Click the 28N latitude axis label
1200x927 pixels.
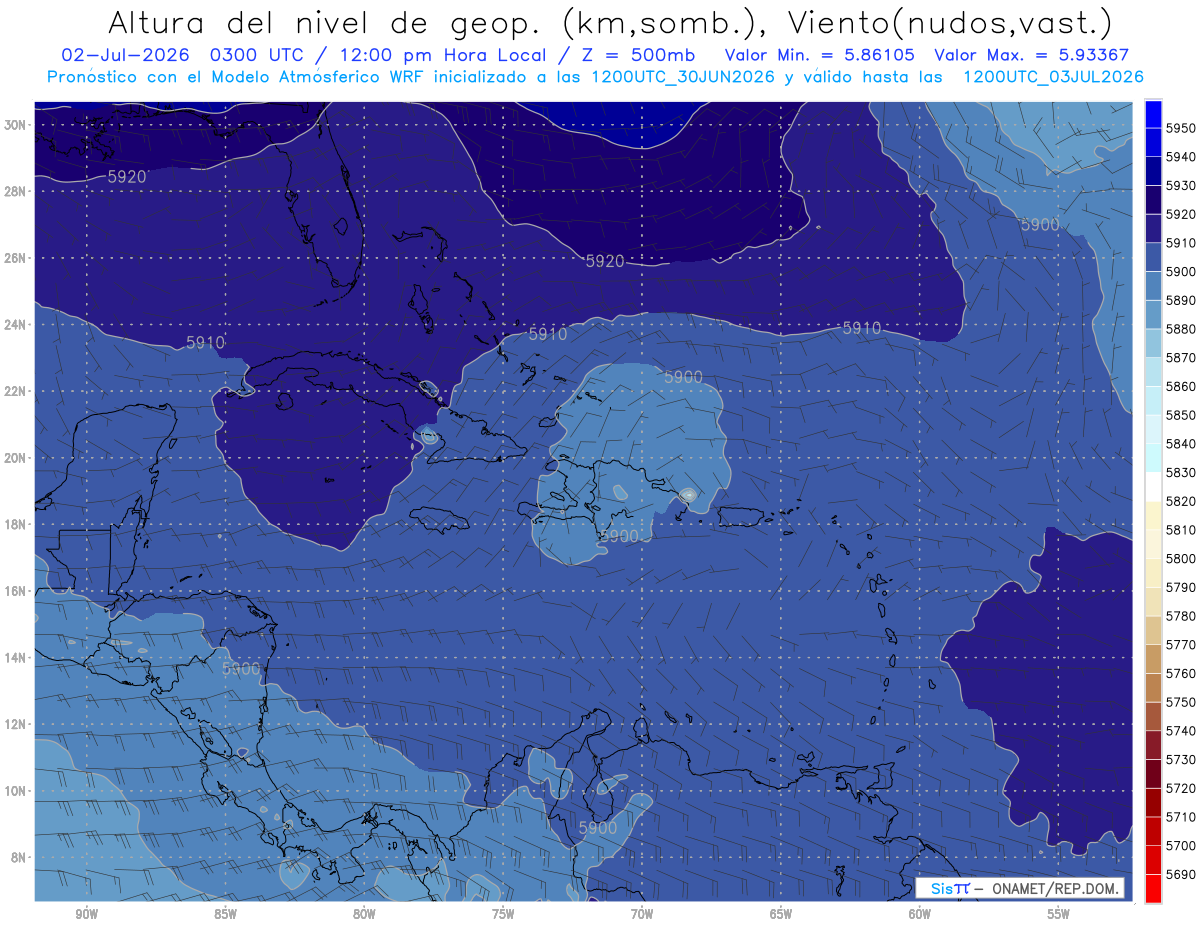16,191
